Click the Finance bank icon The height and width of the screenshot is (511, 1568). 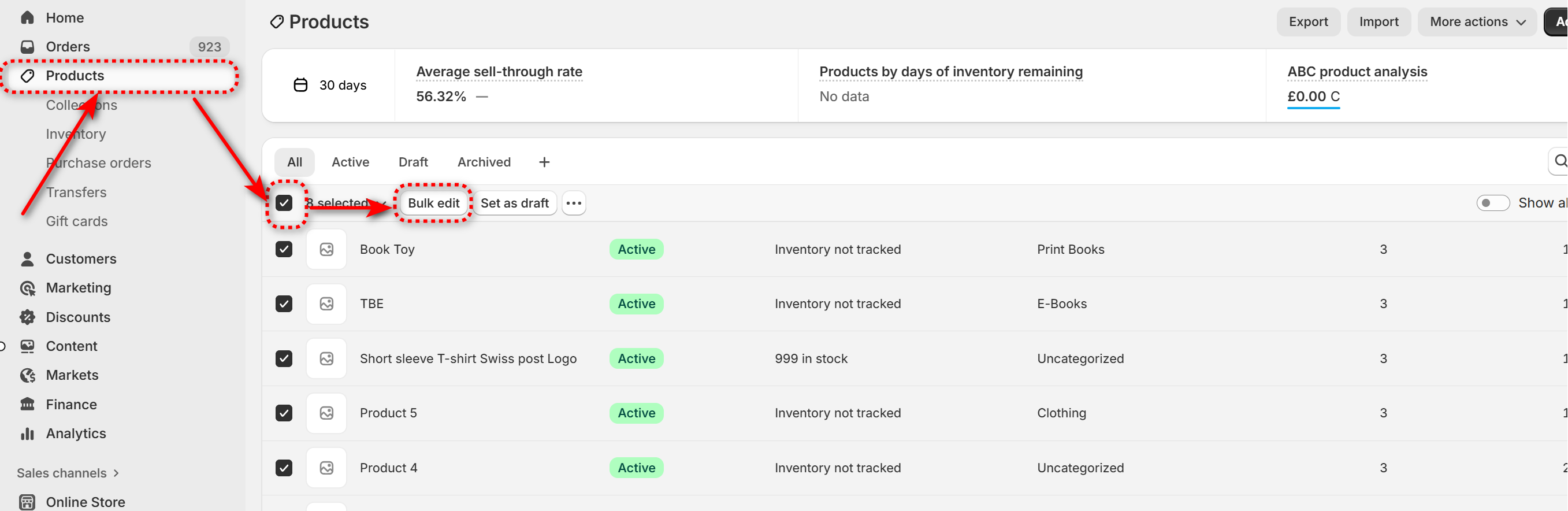[x=27, y=405]
